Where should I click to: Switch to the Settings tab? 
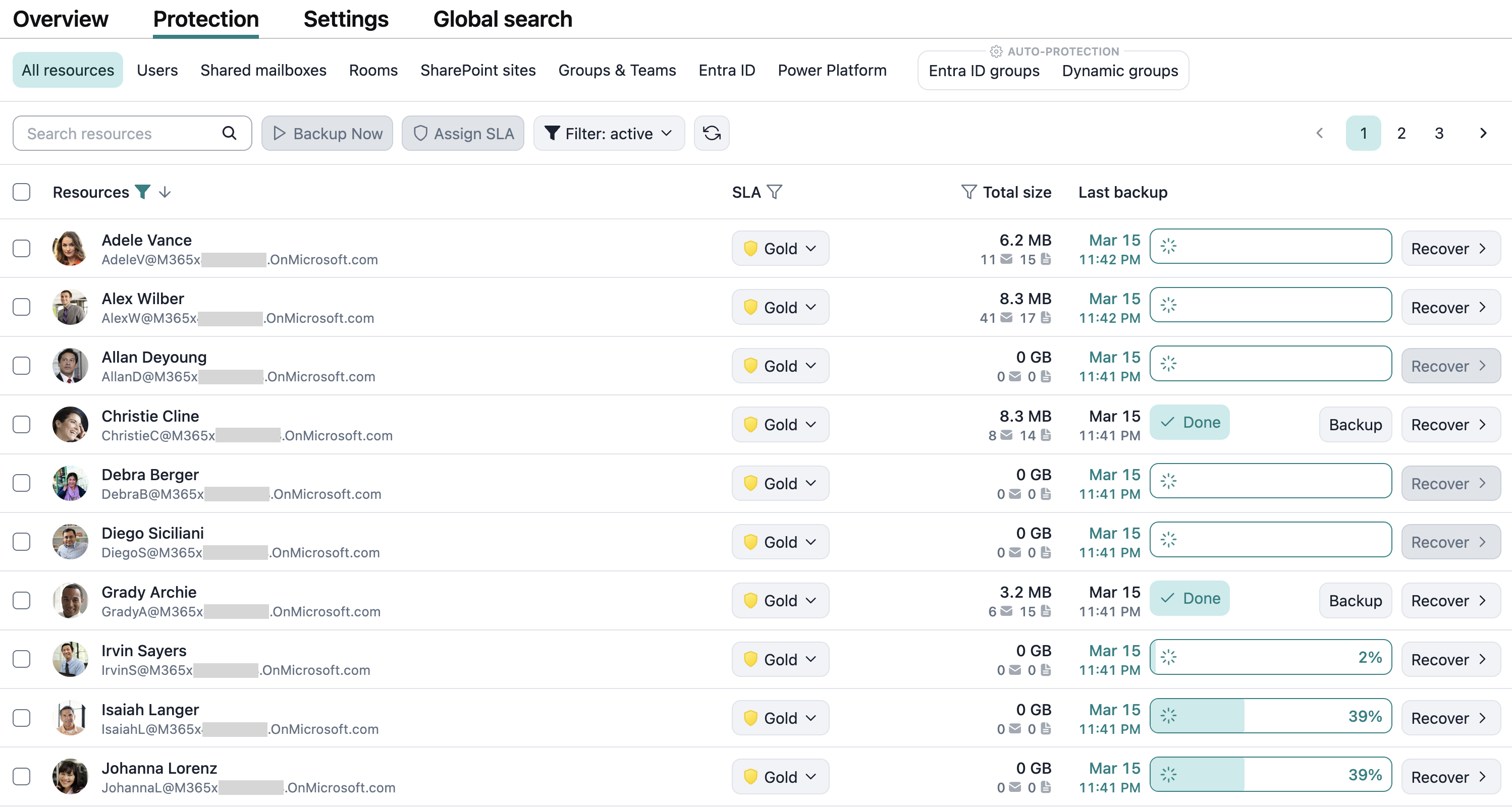pos(346,19)
